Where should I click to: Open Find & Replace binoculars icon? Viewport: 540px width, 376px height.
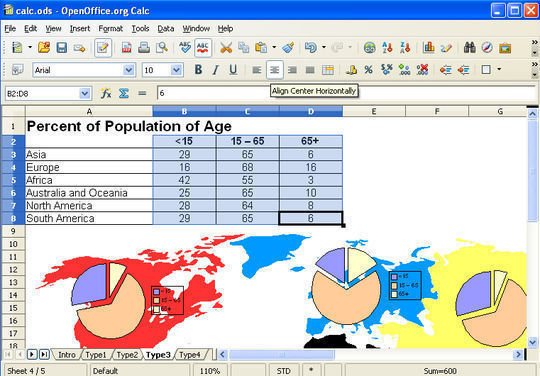469,48
